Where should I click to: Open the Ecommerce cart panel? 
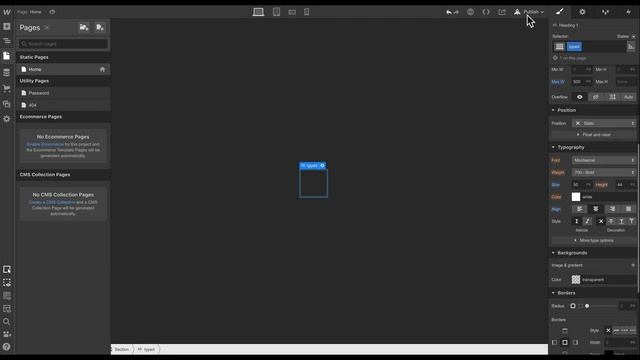(7, 88)
